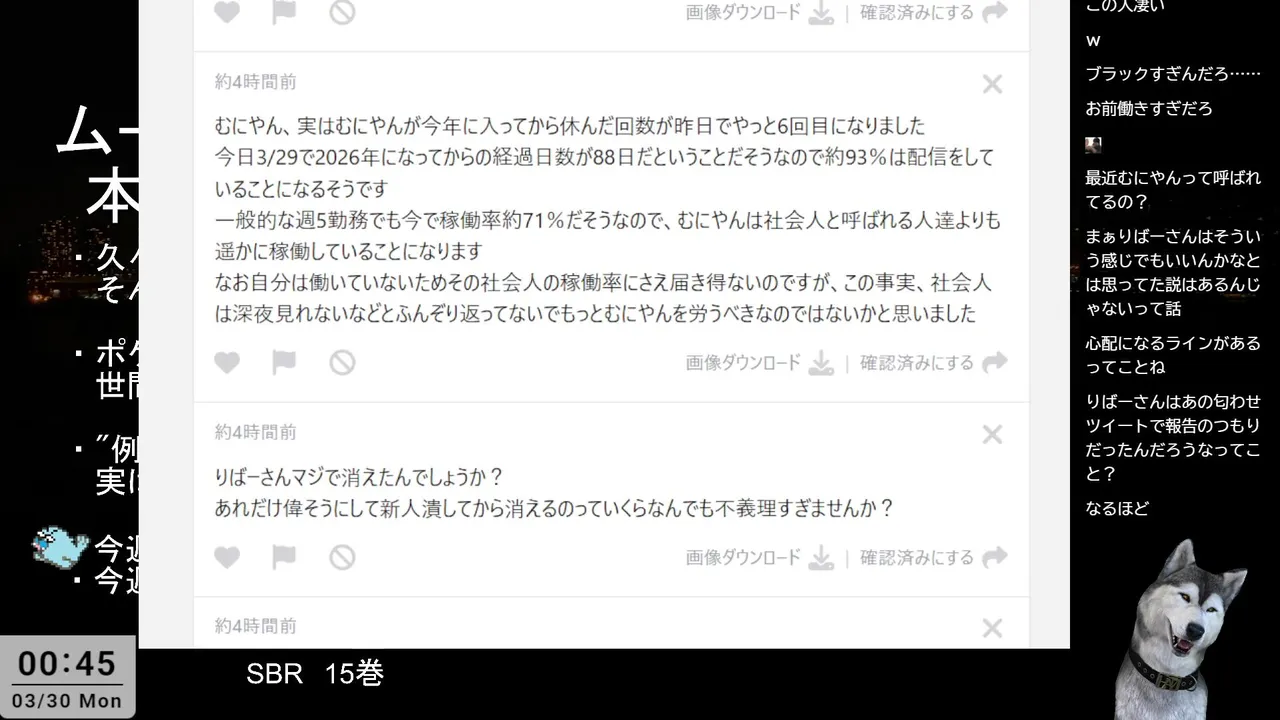Flag the りばーさん message
Image resolution: width=1280 pixels, height=720 pixels.
284,557
